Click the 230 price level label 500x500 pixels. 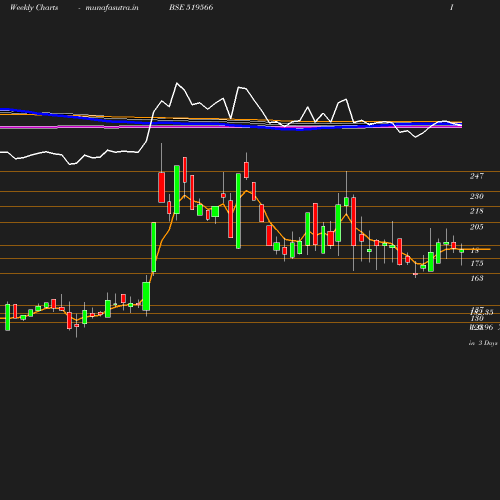coord(477,196)
